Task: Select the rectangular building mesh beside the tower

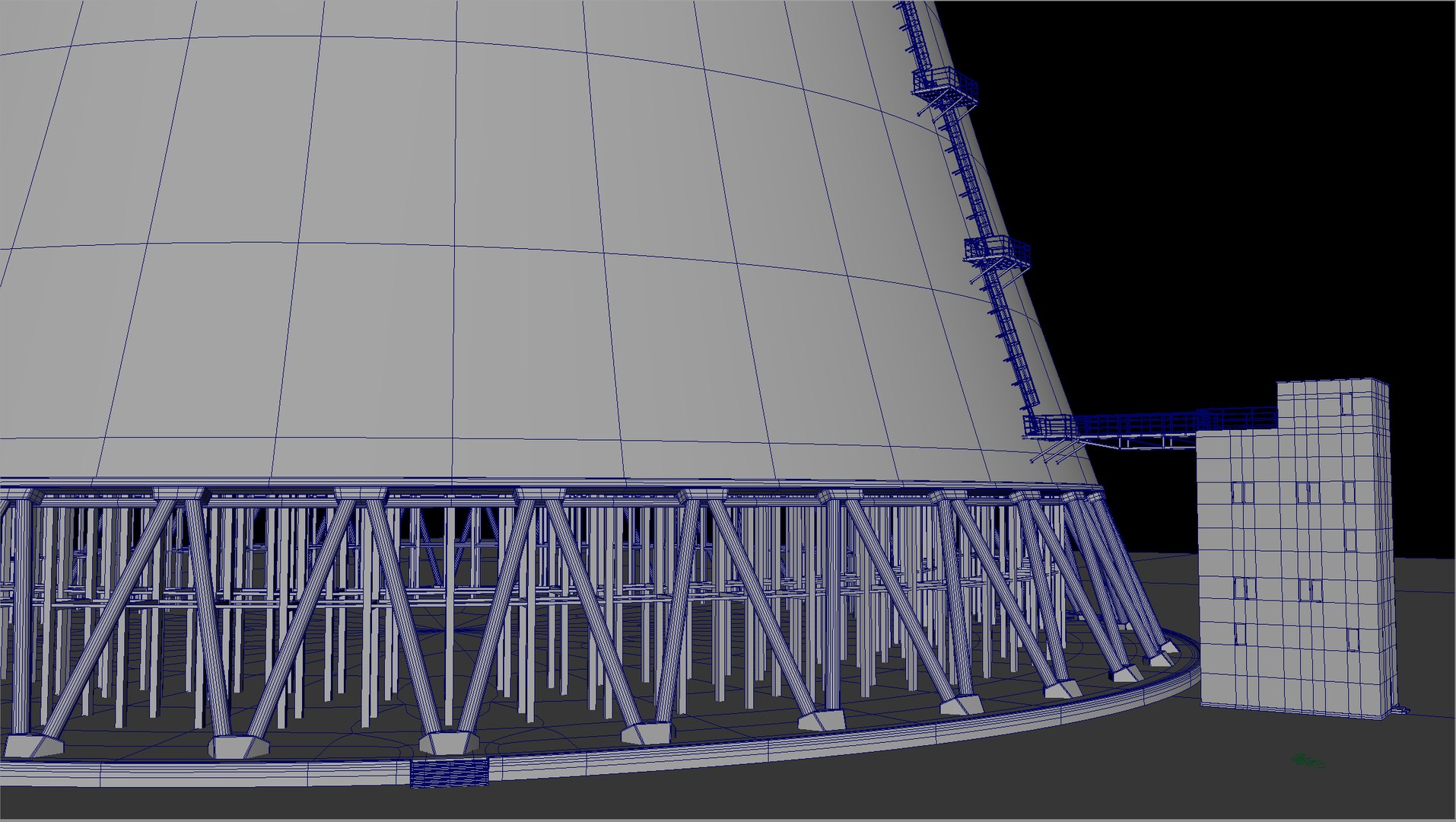Action: point(1298,548)
